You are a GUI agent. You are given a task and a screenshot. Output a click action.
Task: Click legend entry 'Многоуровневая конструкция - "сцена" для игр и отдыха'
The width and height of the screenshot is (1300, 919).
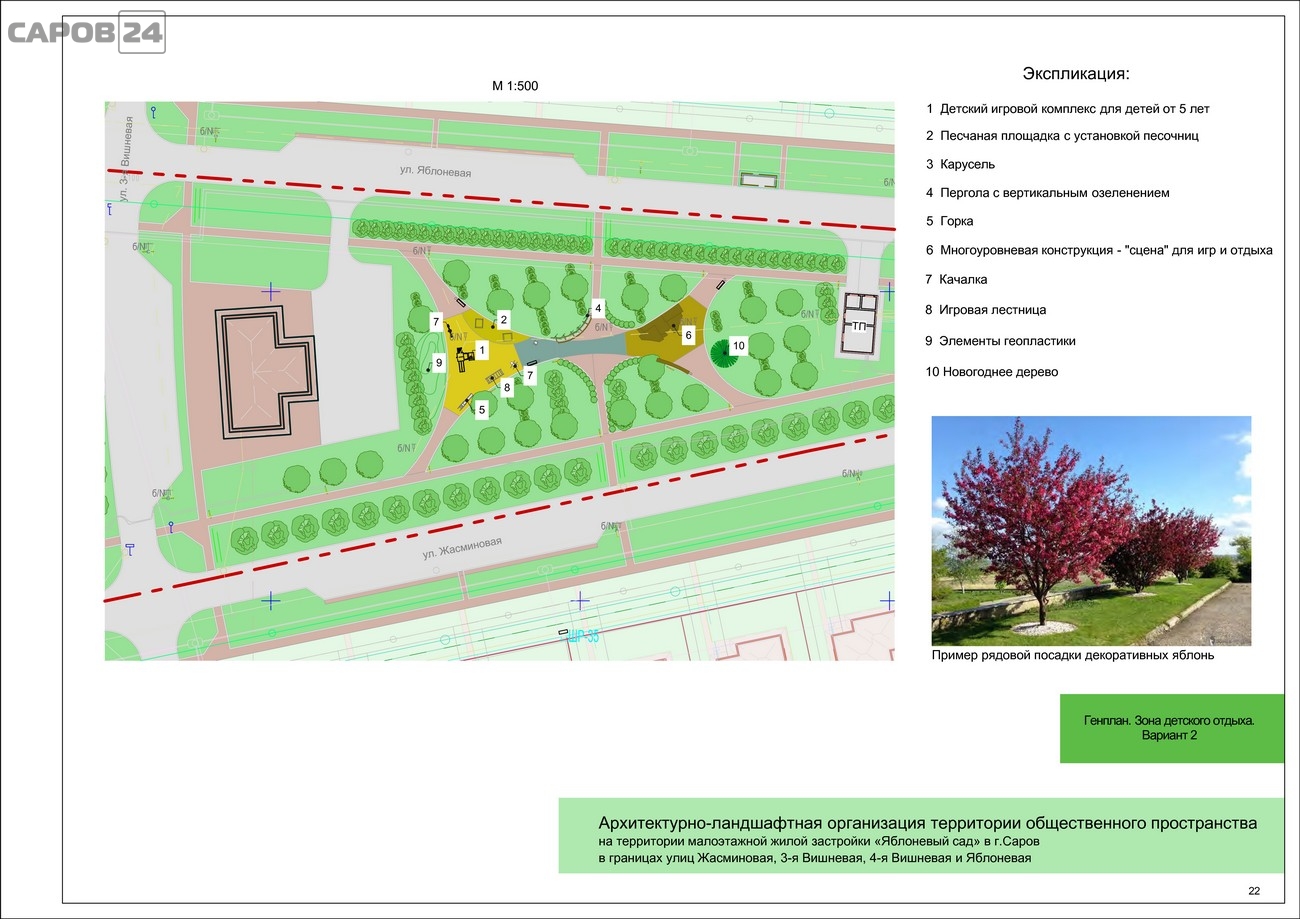tap(1099, 250)
